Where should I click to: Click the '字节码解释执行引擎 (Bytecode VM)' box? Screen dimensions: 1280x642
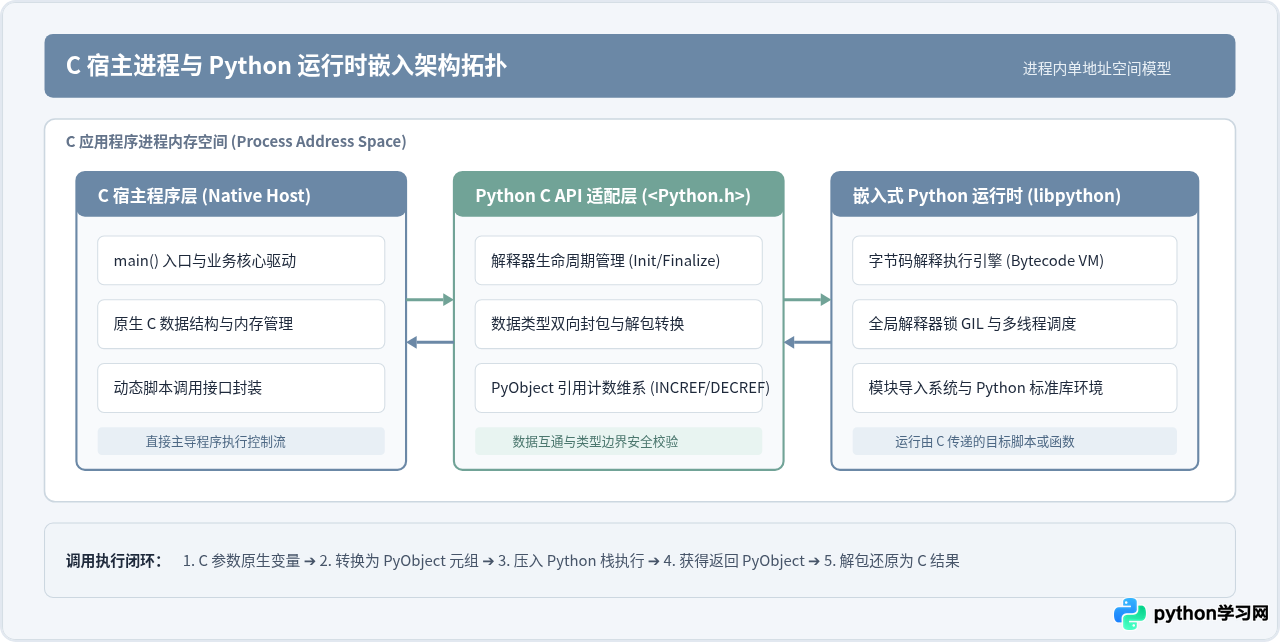point(1015,261)
